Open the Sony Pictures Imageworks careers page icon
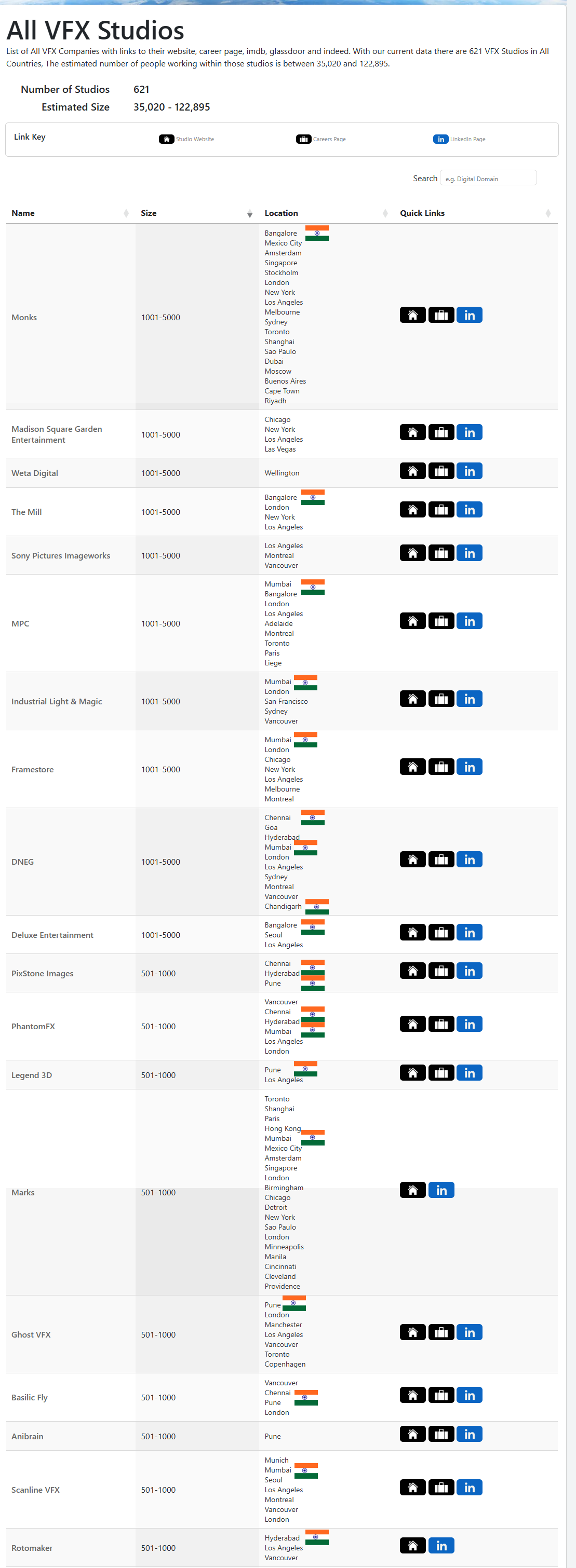Screen dimensions: 576x1568 coord(441,553)
